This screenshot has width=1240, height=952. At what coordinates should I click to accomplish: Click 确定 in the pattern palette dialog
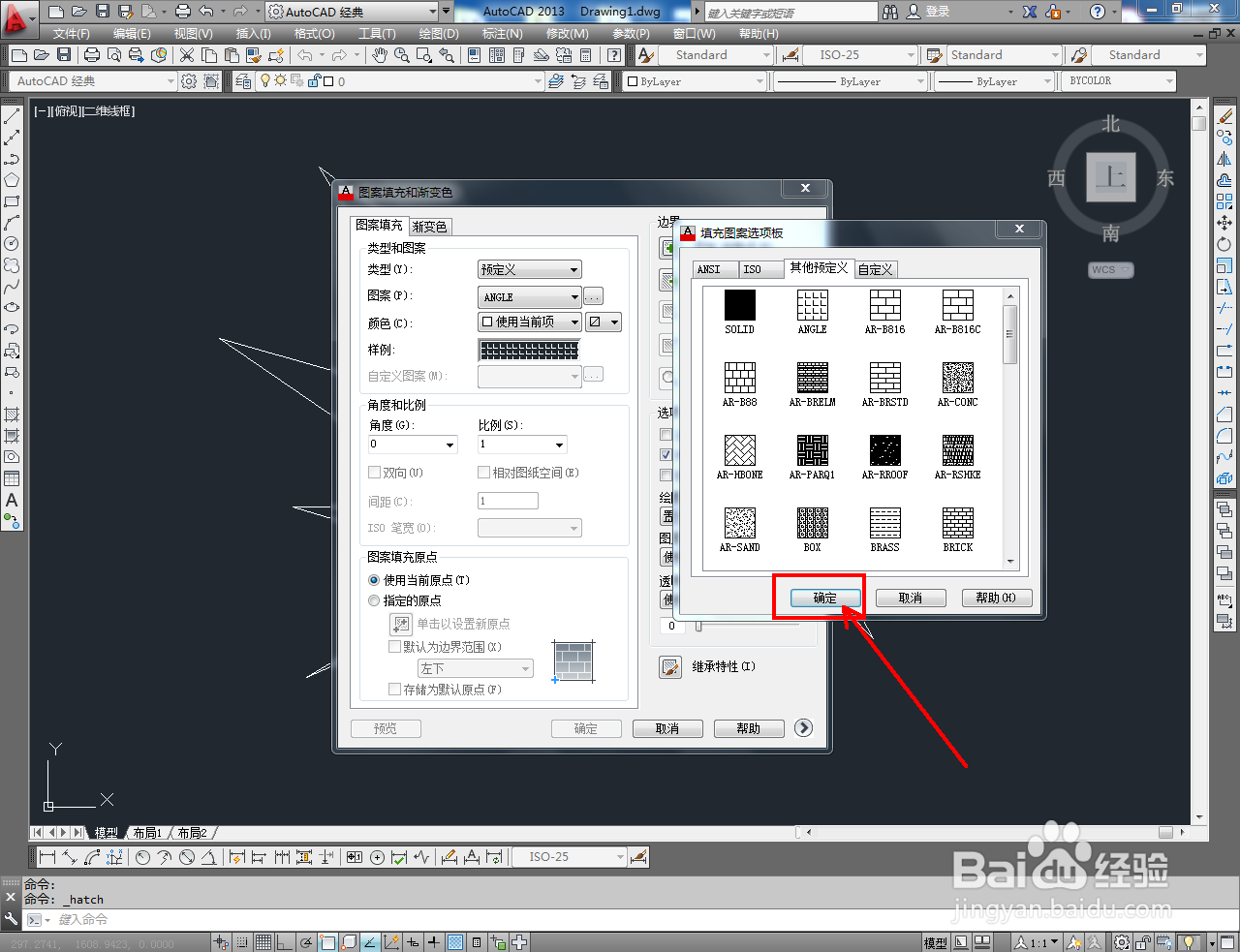[825, 599]
